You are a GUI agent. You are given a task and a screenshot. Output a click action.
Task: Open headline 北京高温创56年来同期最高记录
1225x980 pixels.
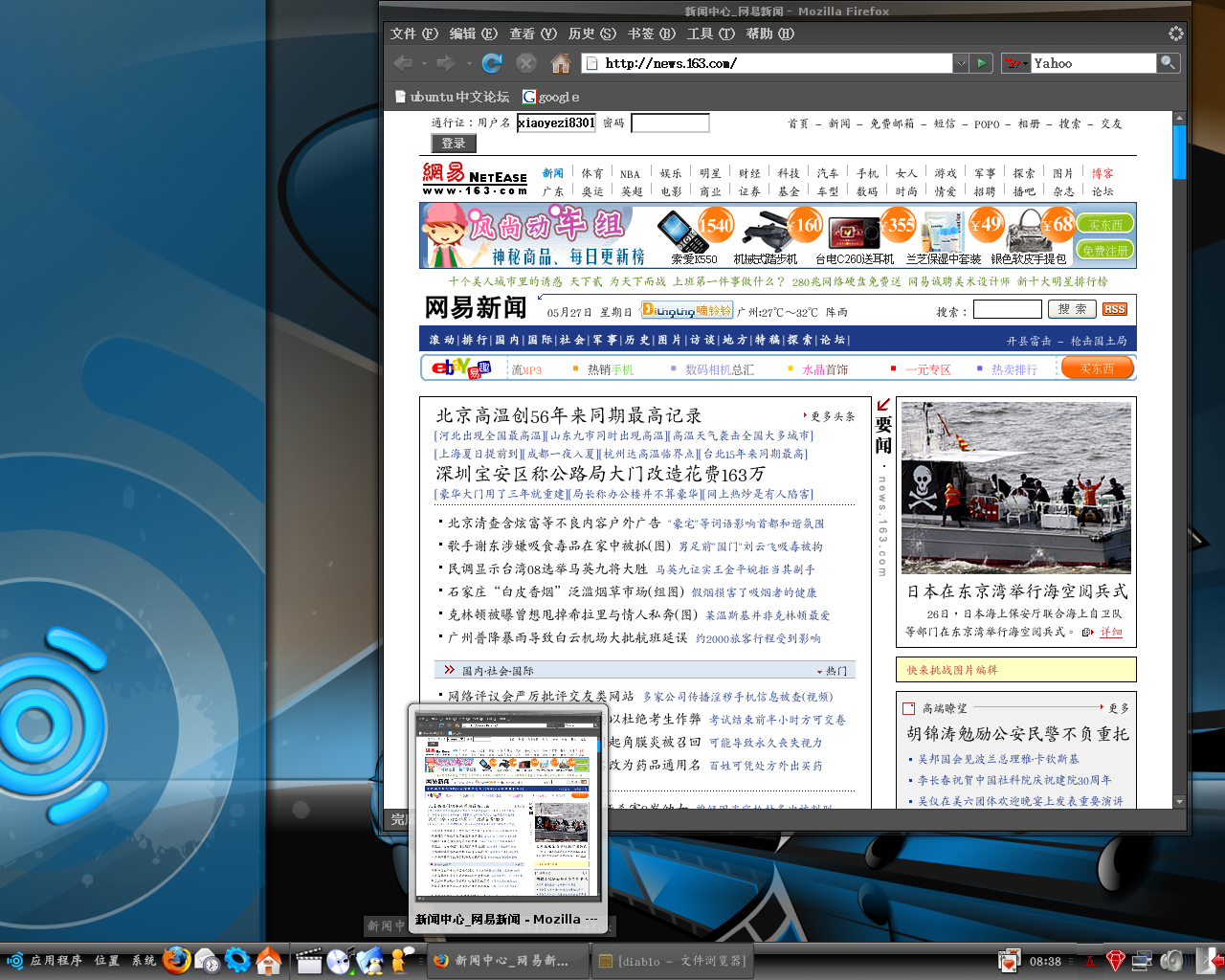coord(569,415)
